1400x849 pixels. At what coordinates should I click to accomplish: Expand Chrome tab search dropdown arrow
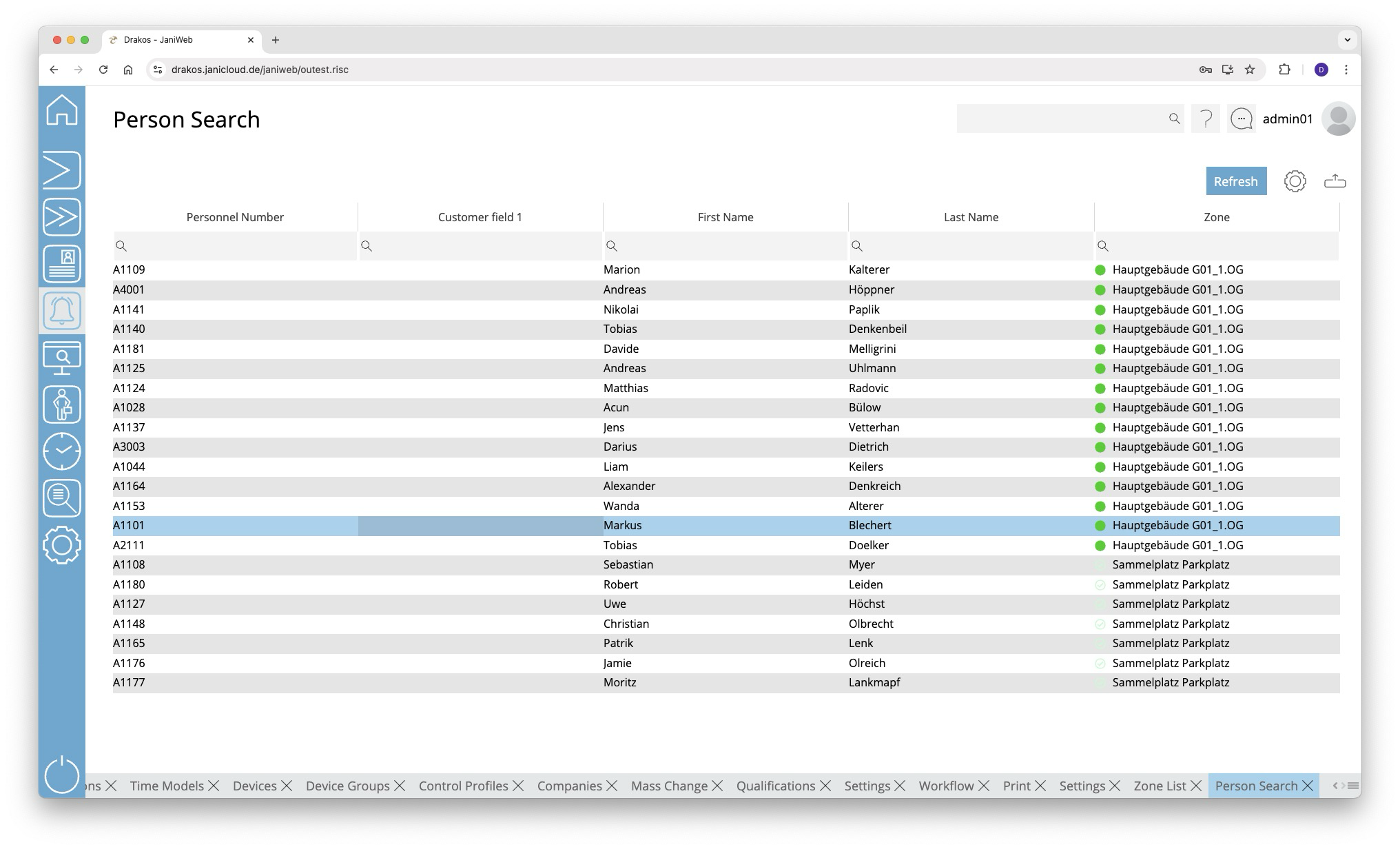click(1347, 40)
